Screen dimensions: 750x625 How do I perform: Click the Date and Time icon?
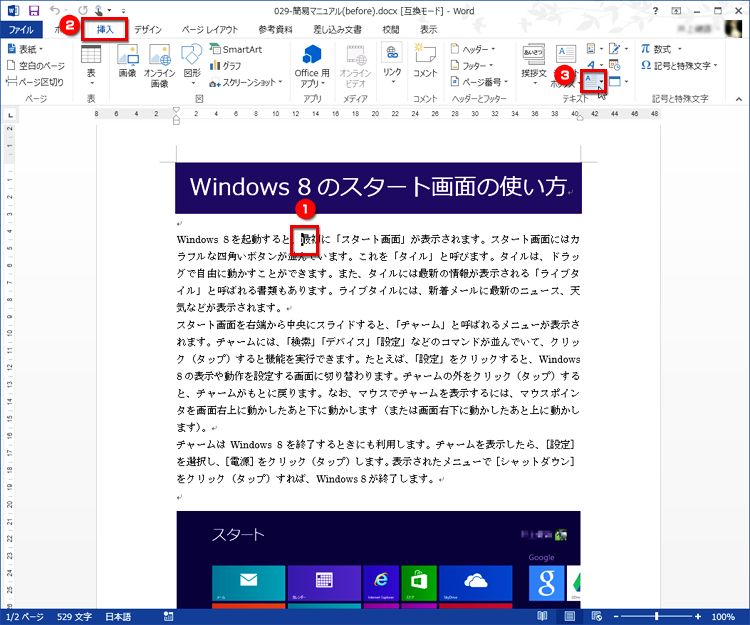point(615,65)
